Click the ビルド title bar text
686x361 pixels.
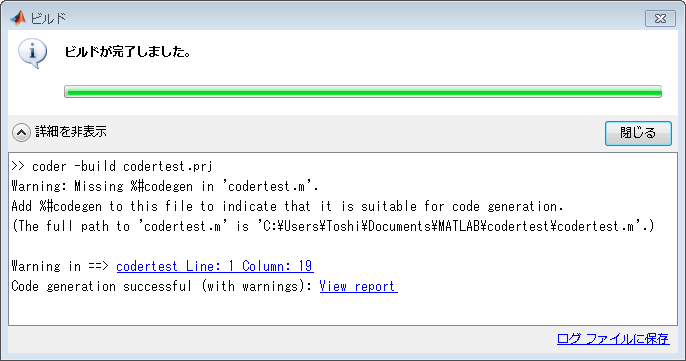click(48, 19)
